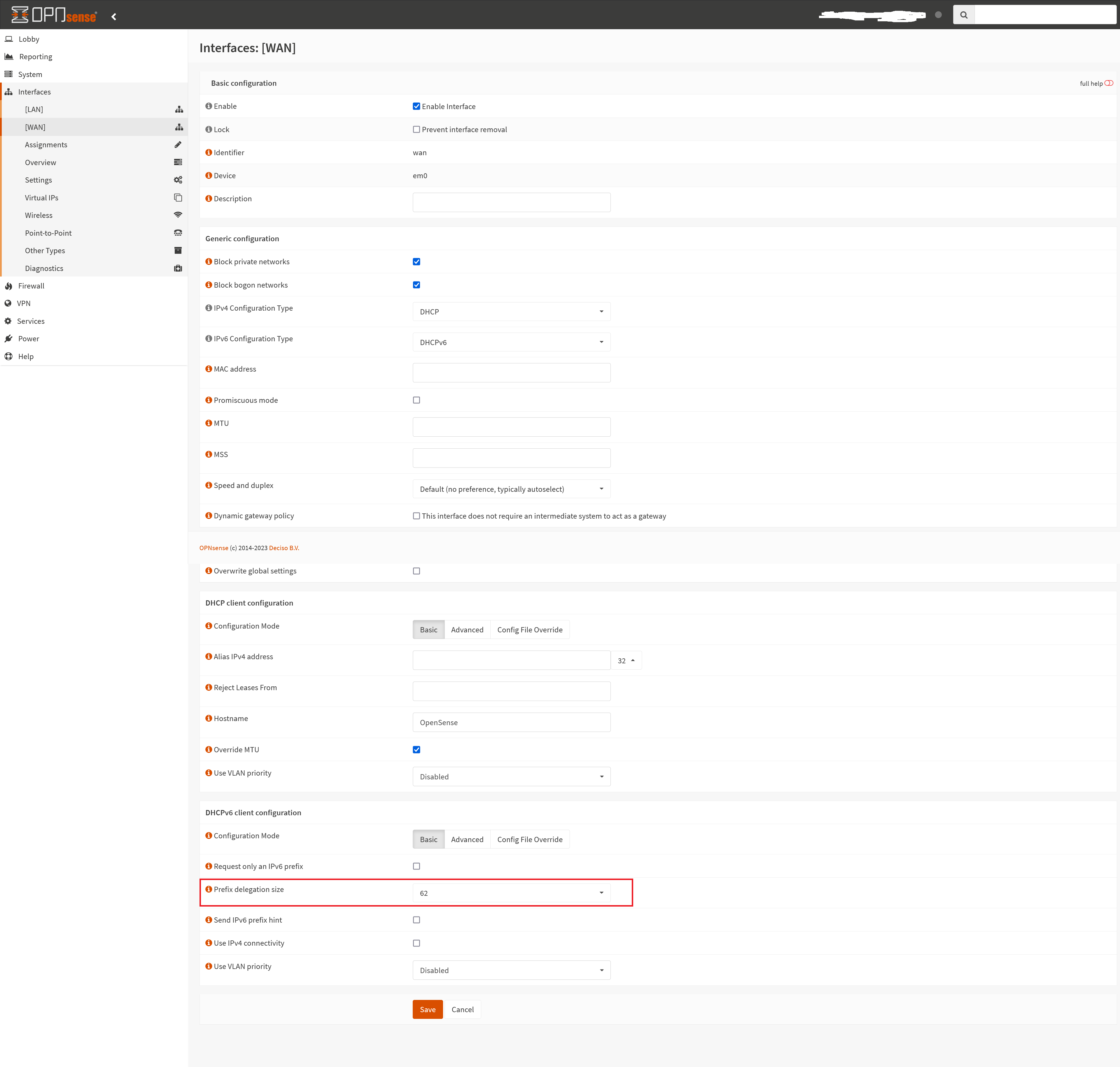This screenshot has width=1120, height=1067.
Task: Open DHCP client Use VLAN priority dropdown
Action: [x=511, y=776]
